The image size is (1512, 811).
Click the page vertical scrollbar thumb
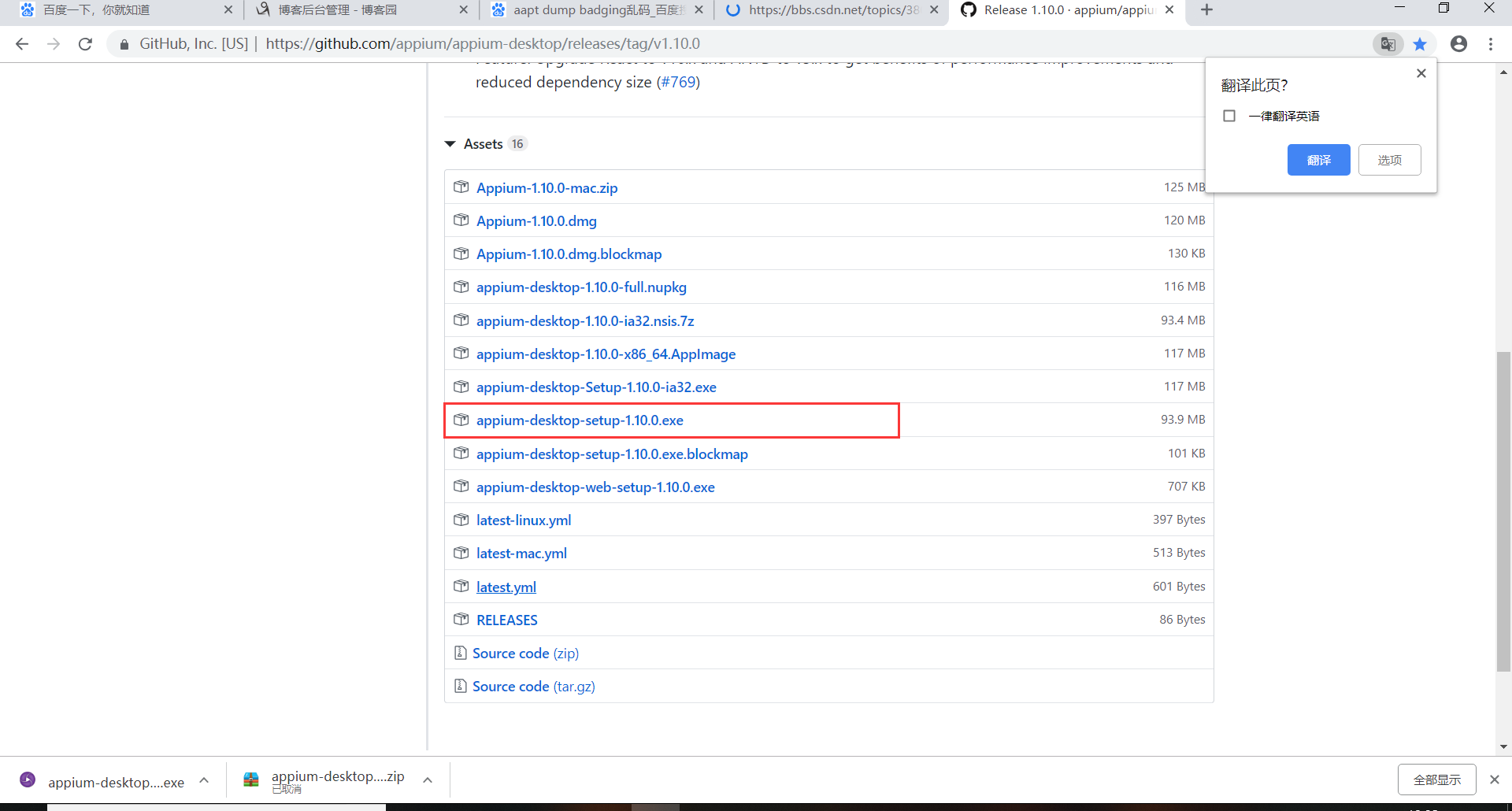1503,512
